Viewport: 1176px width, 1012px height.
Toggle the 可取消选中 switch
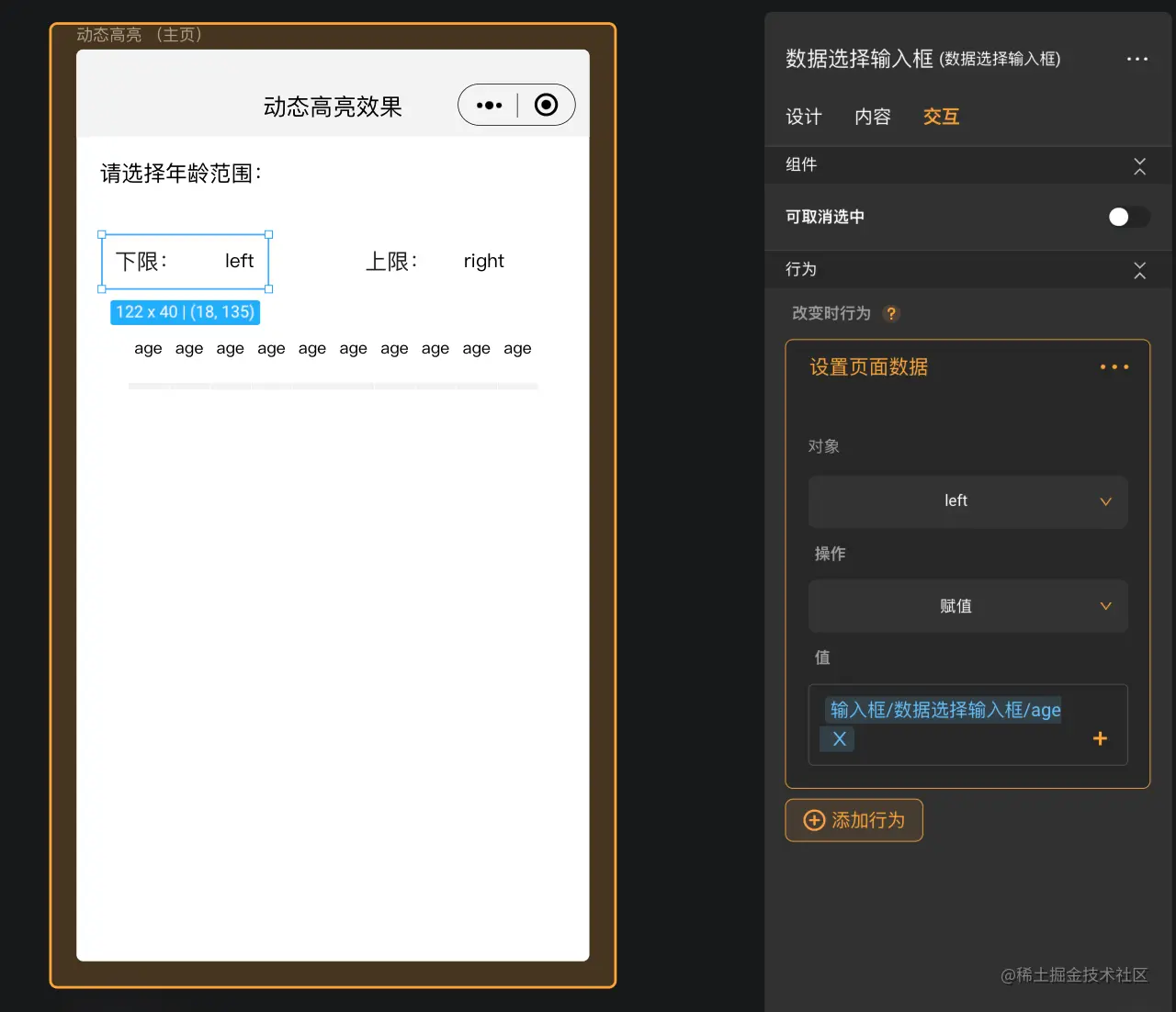pos(1128,217)
